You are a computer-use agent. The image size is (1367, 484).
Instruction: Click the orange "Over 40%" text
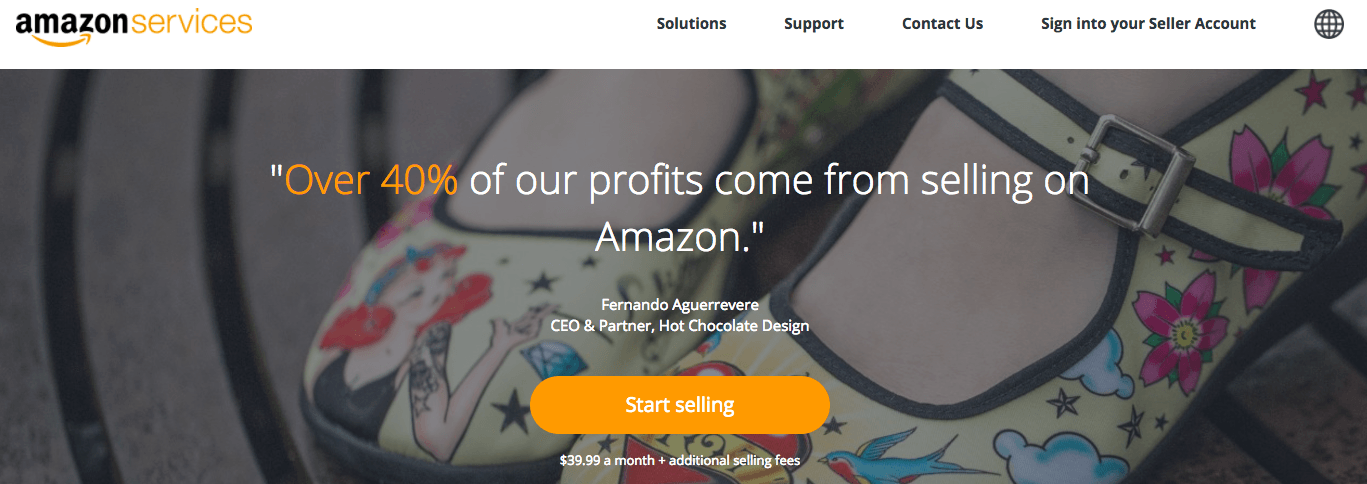[x=371, y=180]
